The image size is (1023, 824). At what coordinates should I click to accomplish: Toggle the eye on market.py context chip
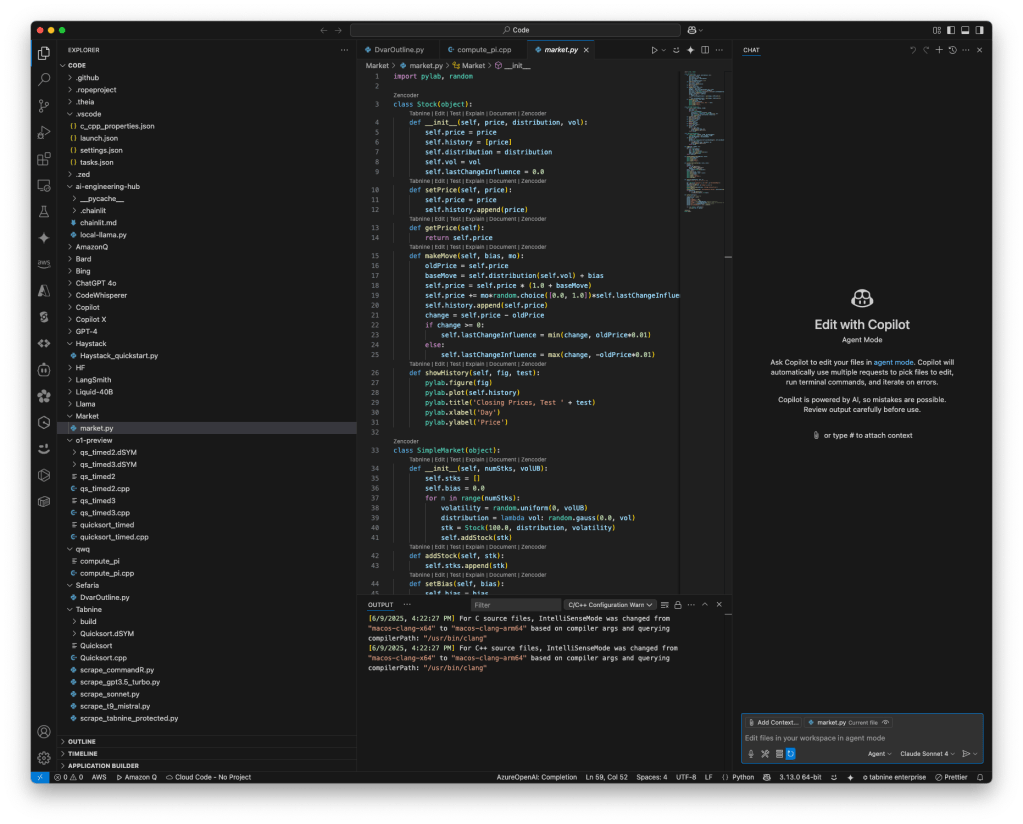click(x=886, y=722)
